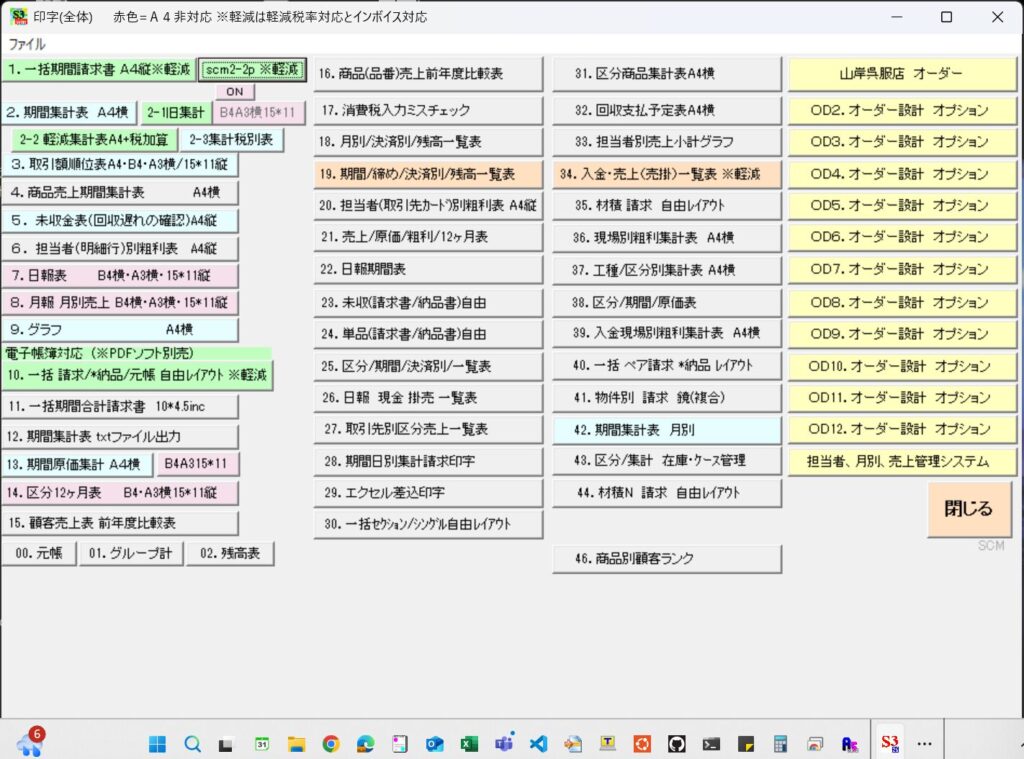Click 33. 担当者別売上小計グラフ

coord(666,142)
